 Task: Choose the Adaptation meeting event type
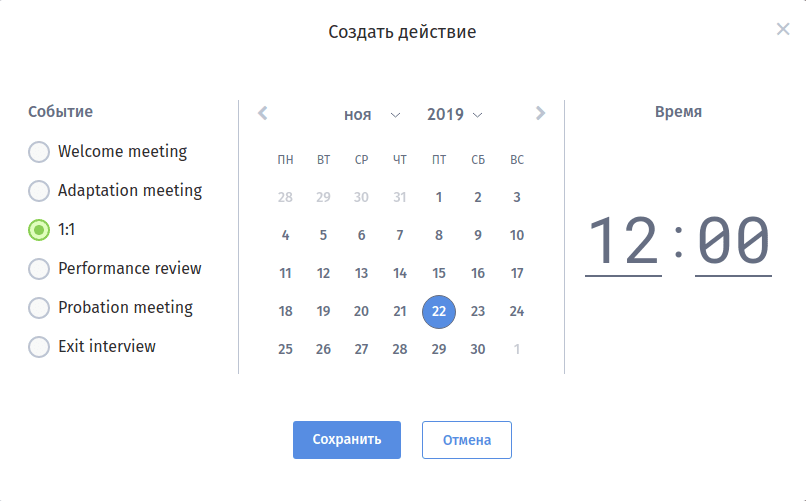pyautogui.click(x=39, y=191)
